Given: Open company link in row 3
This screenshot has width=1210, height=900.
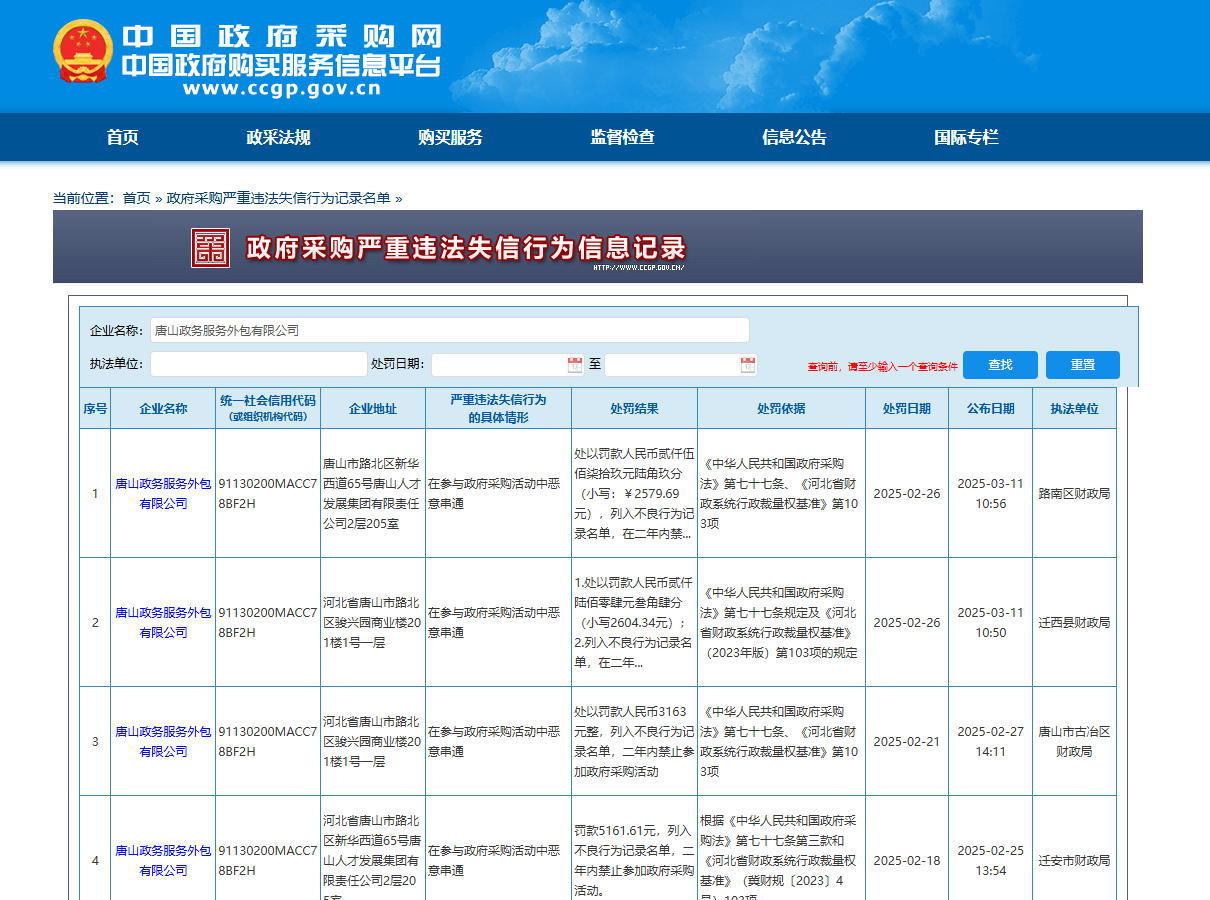Looking at the screenshot, I should (163, 741).
